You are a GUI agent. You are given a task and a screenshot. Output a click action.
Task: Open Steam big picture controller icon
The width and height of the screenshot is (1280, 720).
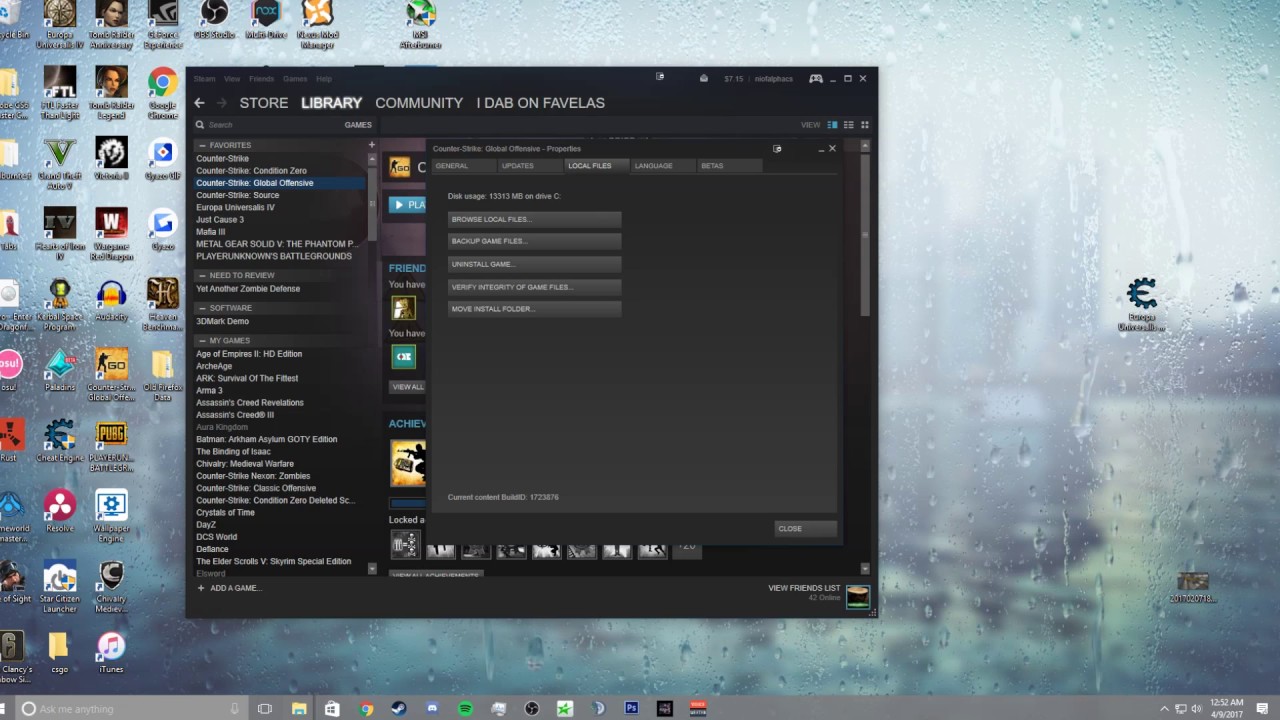coord(816,78)
